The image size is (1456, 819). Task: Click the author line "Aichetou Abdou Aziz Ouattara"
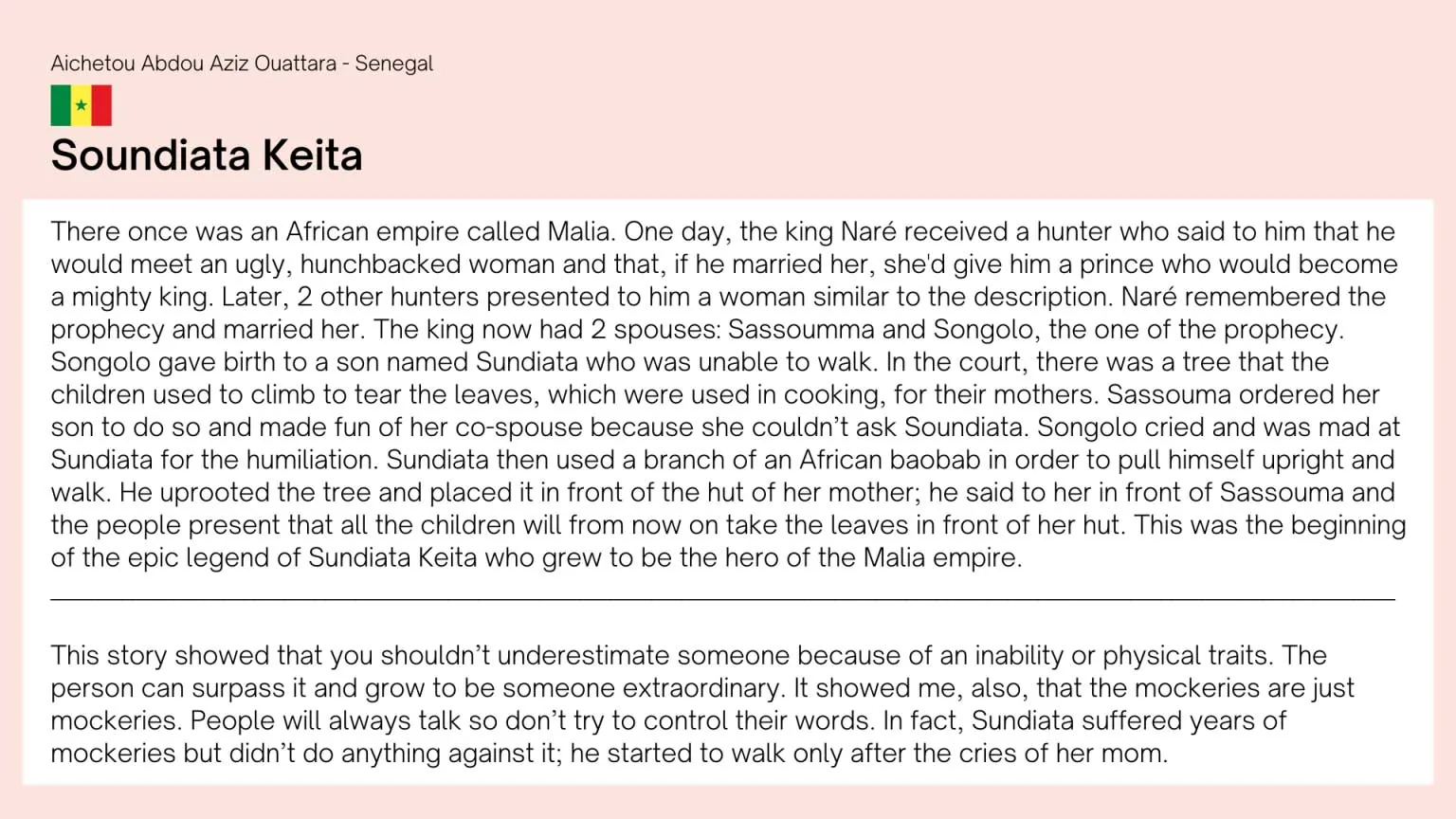193,64
